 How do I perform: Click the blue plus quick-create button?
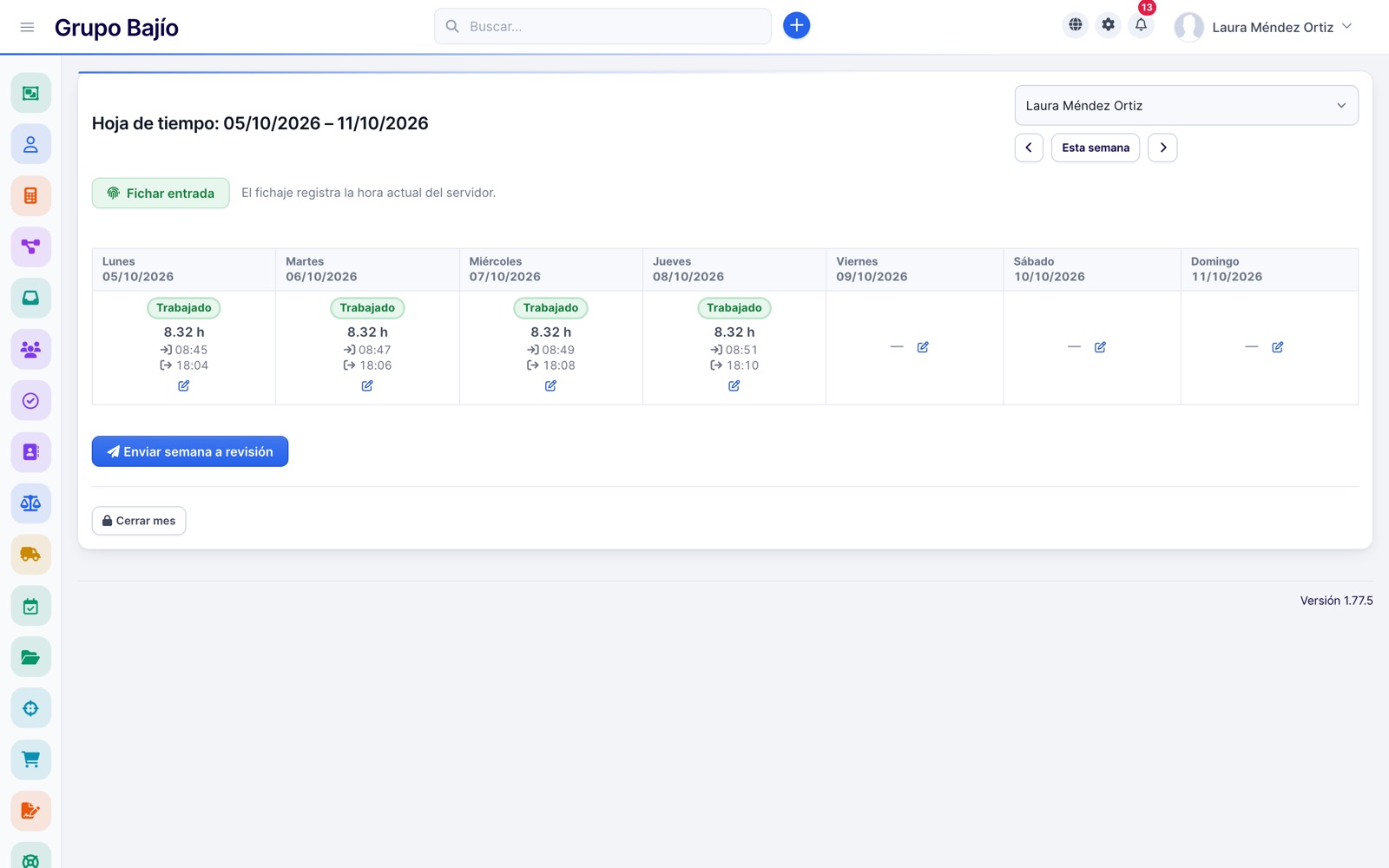[x=796, y=25]
